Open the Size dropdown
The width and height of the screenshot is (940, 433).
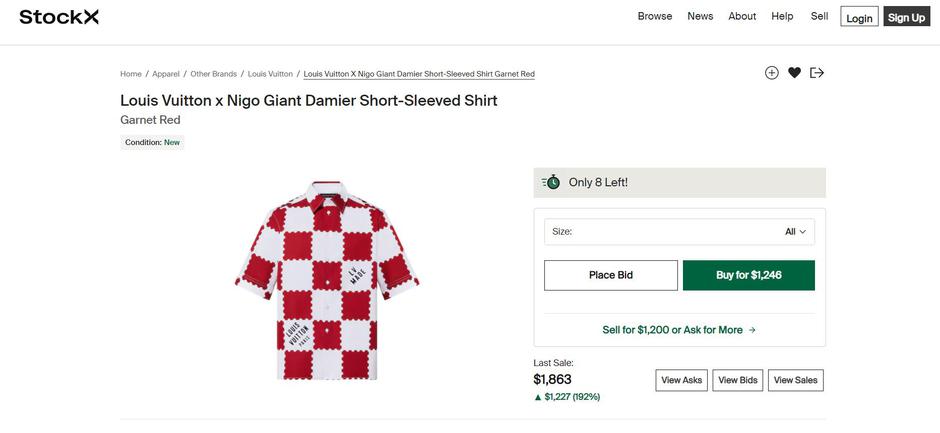pyautogui.click(x=679, y=232)
